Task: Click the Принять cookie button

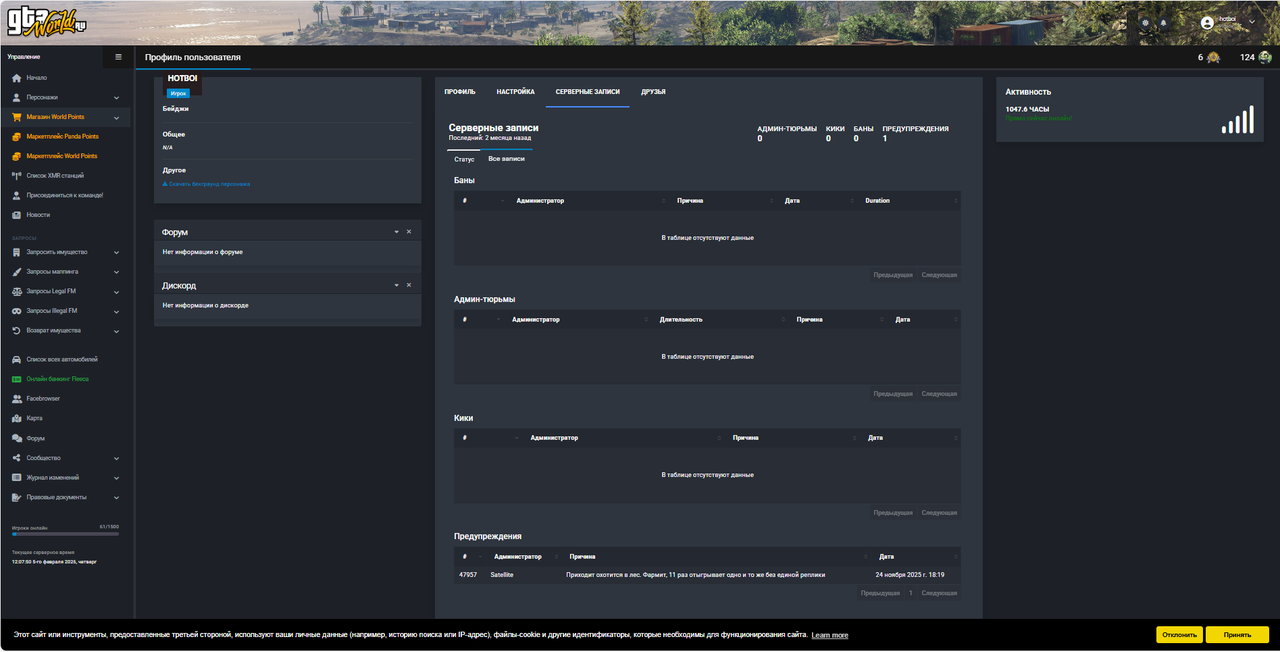Action: (1237, 635)
